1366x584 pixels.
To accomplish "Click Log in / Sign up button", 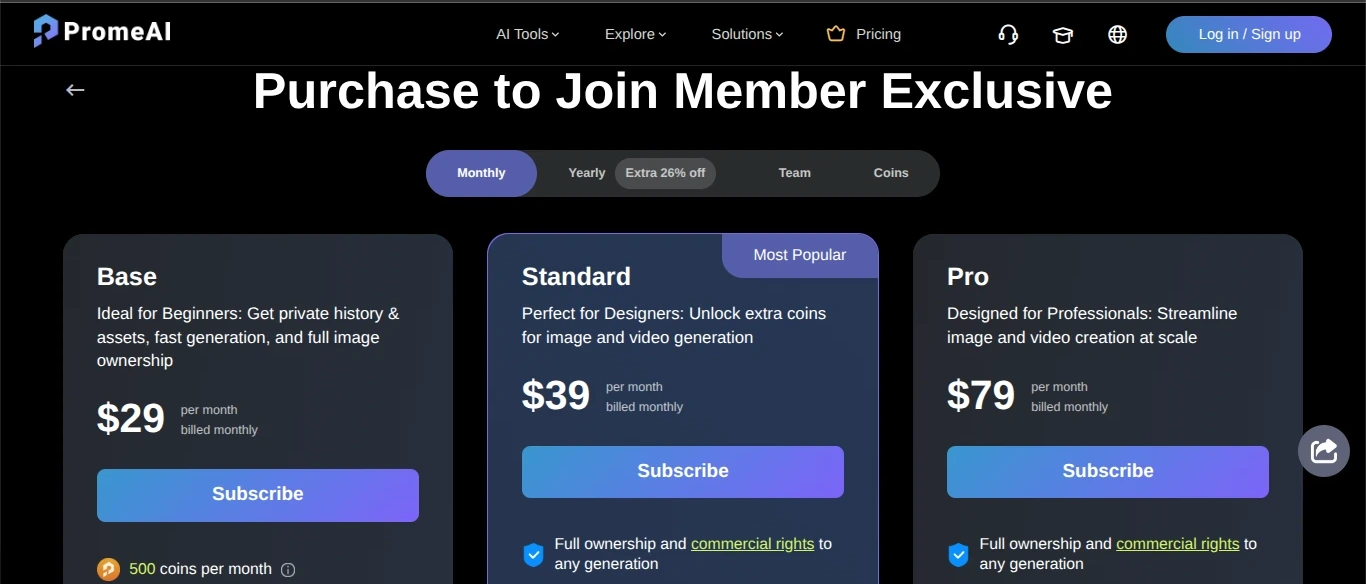I will 1248,34.
